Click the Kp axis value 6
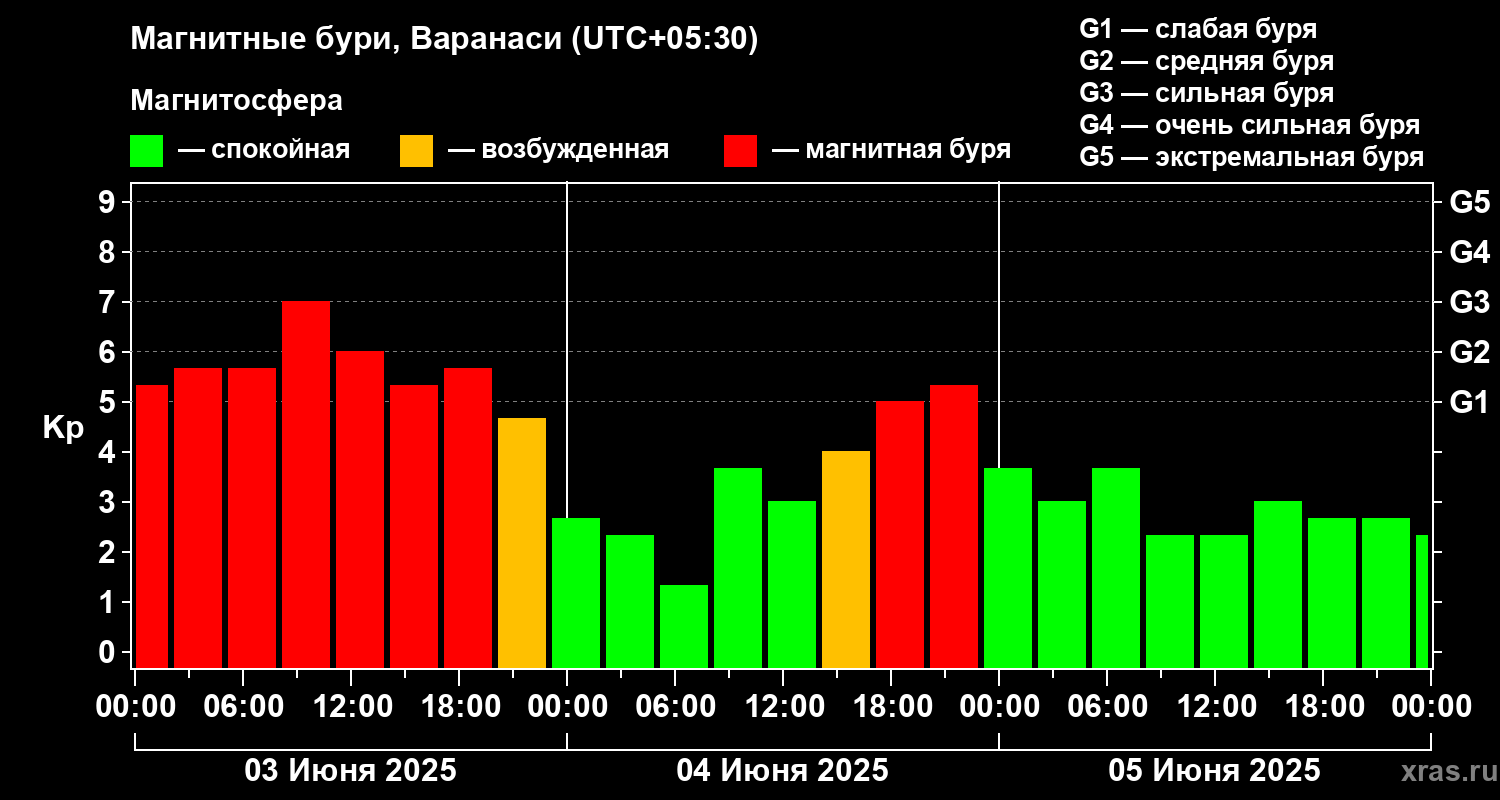 109,353
